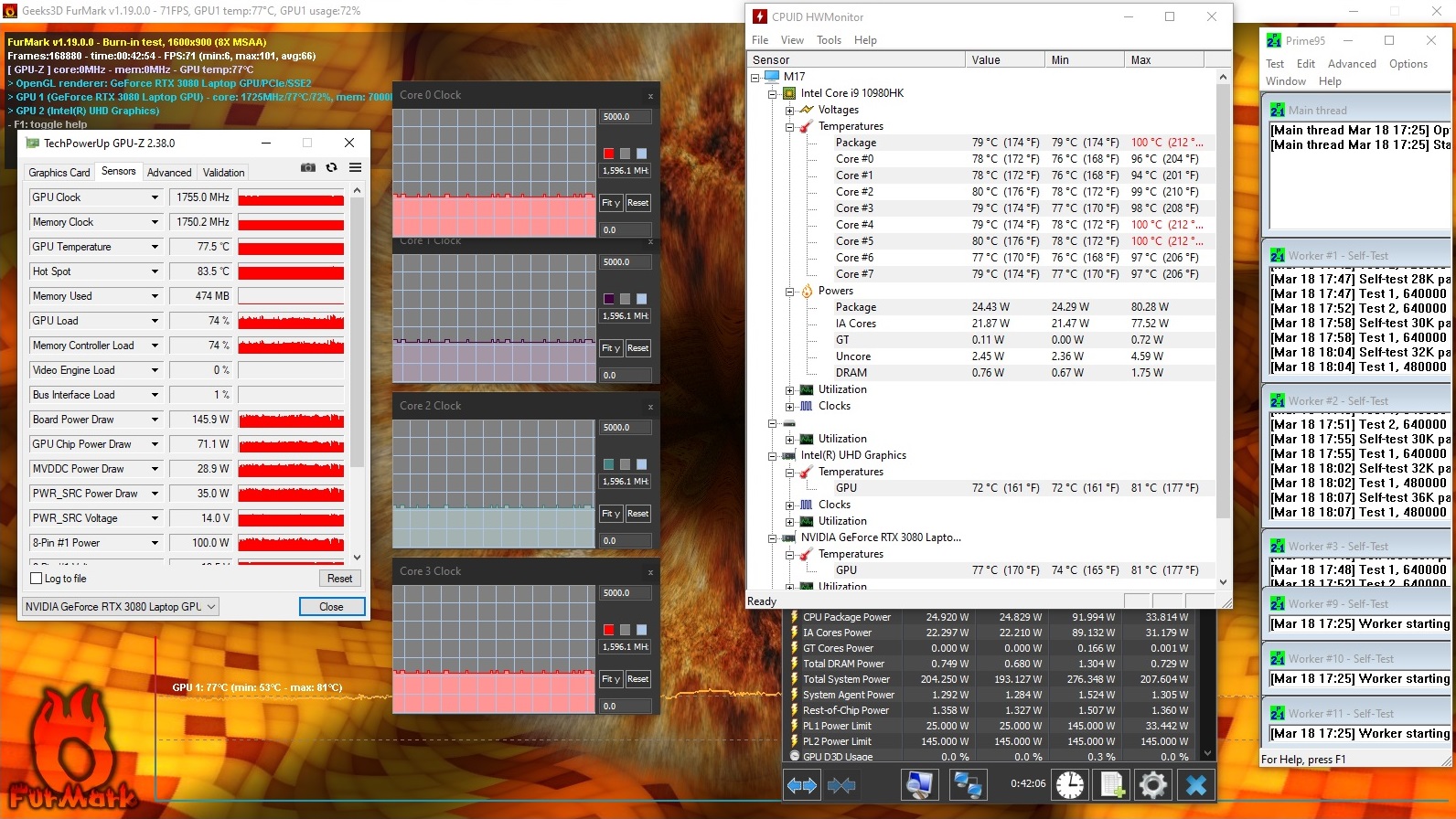Open the Options menu in Prime95
This screenshot has width=1456, height=819.
point(1408,64)
